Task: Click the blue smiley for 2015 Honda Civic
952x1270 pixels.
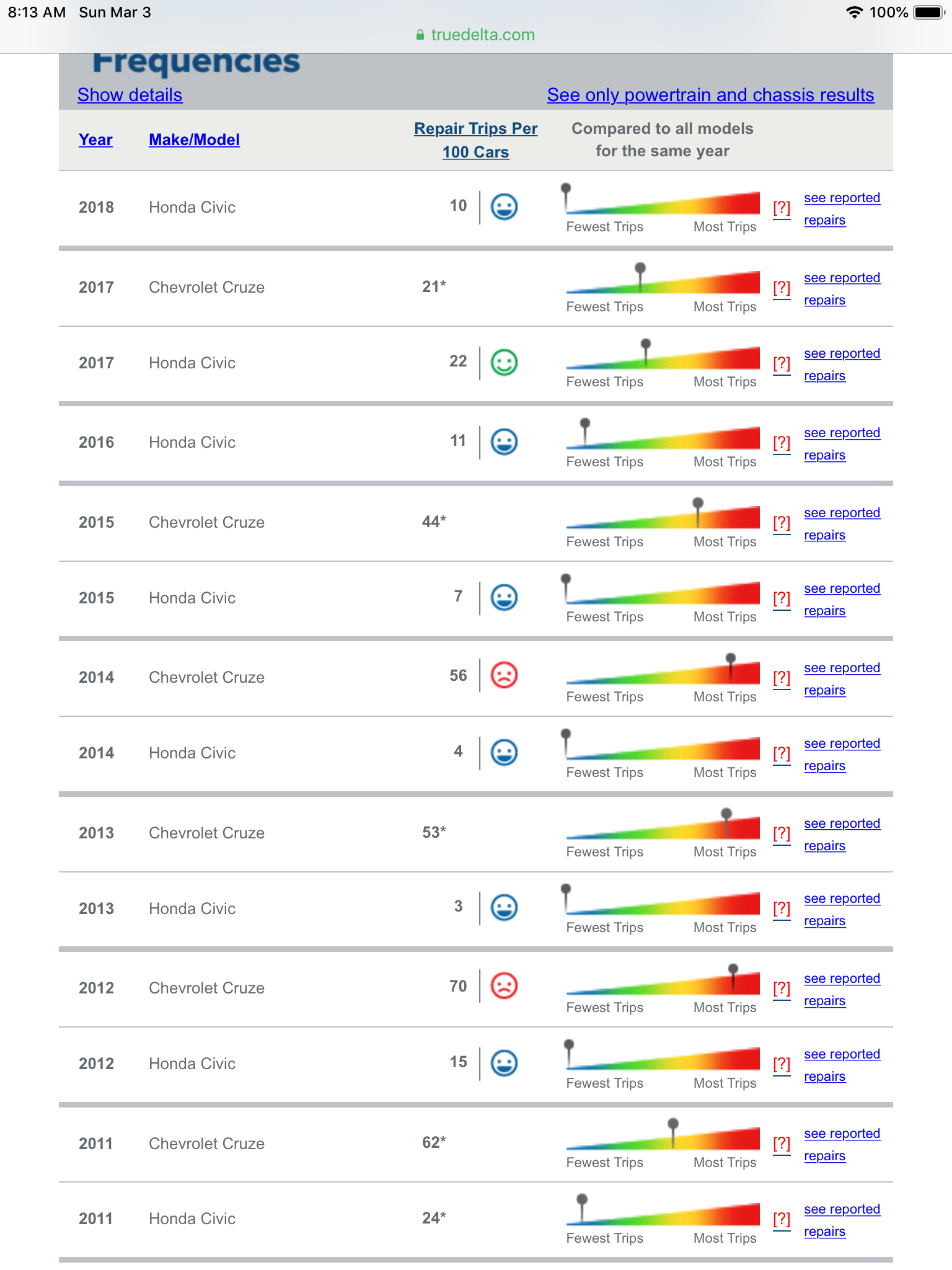Action: click(x=504, y=597)
